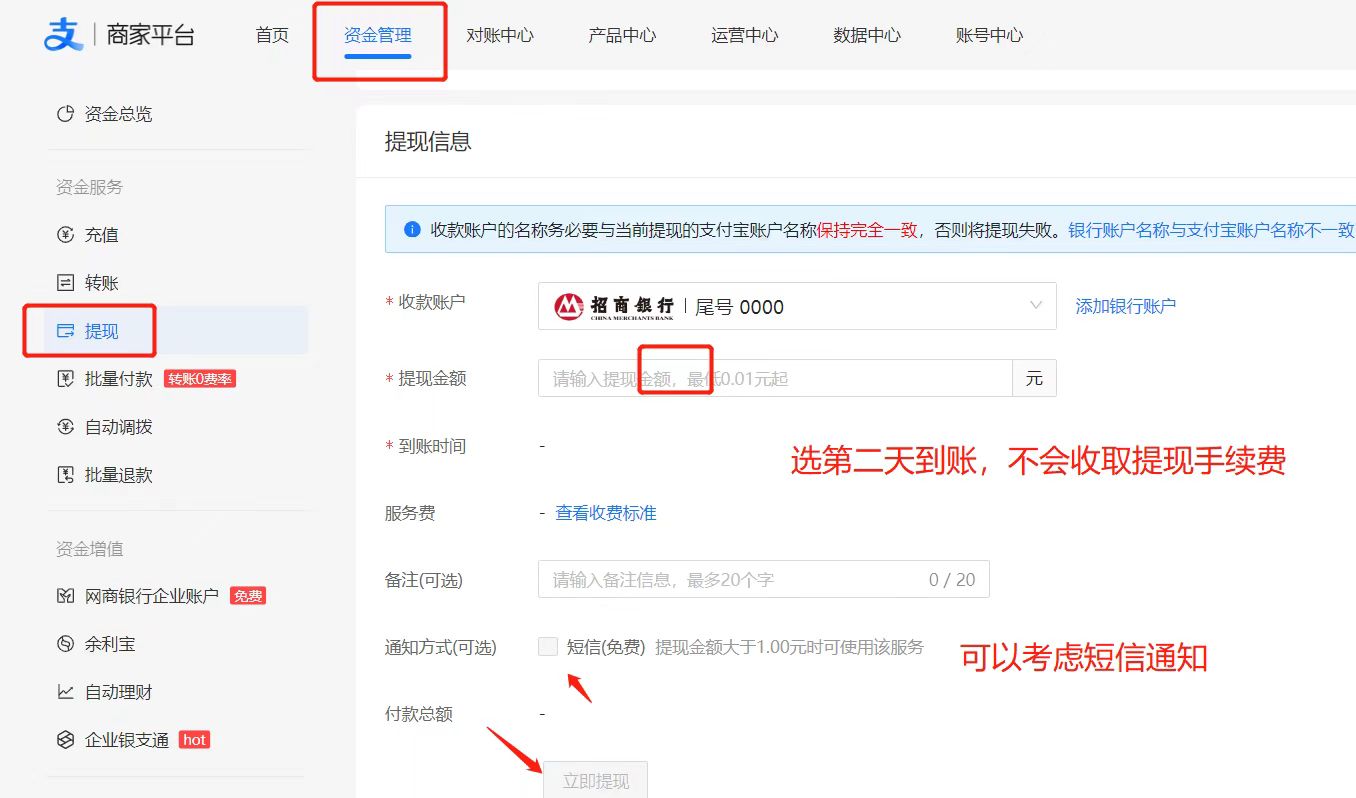1356x798 pixels.
Task: Expand the 招商银行 account dropdown
Action: coord(797,306)
